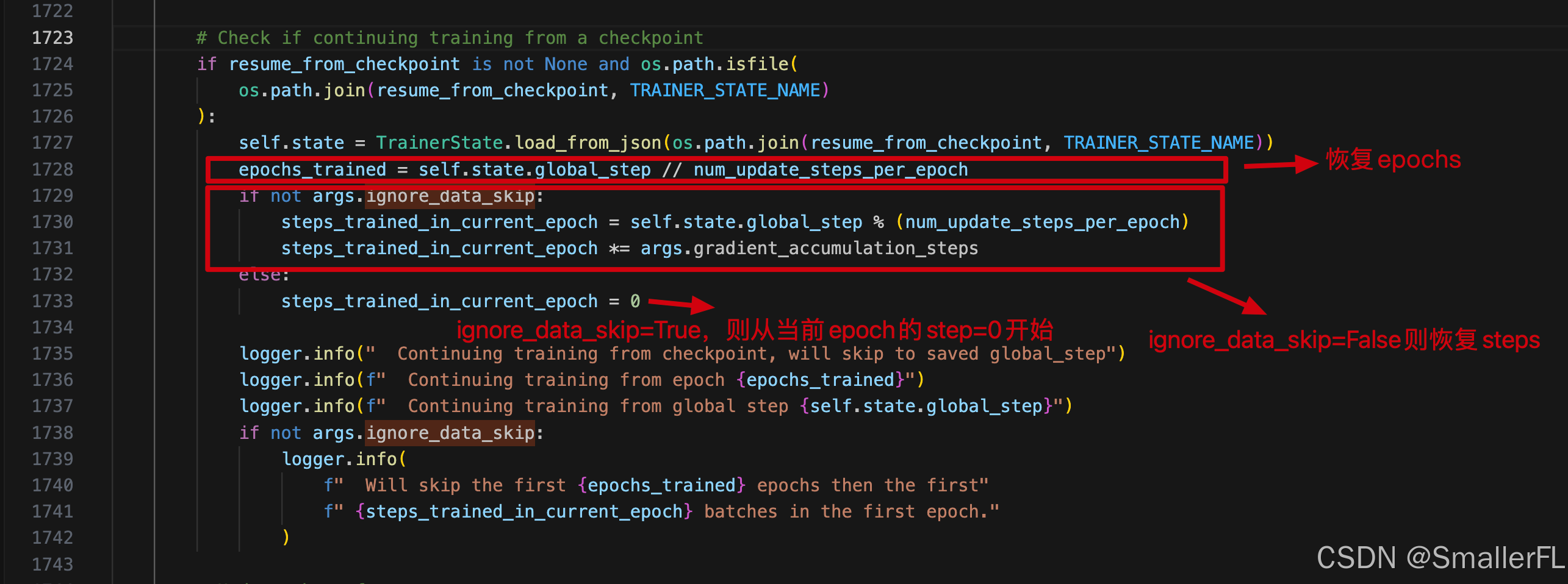This screenshot has height=584, width=1568.
Task: Click 'self.state.global_step' on line 1737
Action: click(x=926, y=406)
